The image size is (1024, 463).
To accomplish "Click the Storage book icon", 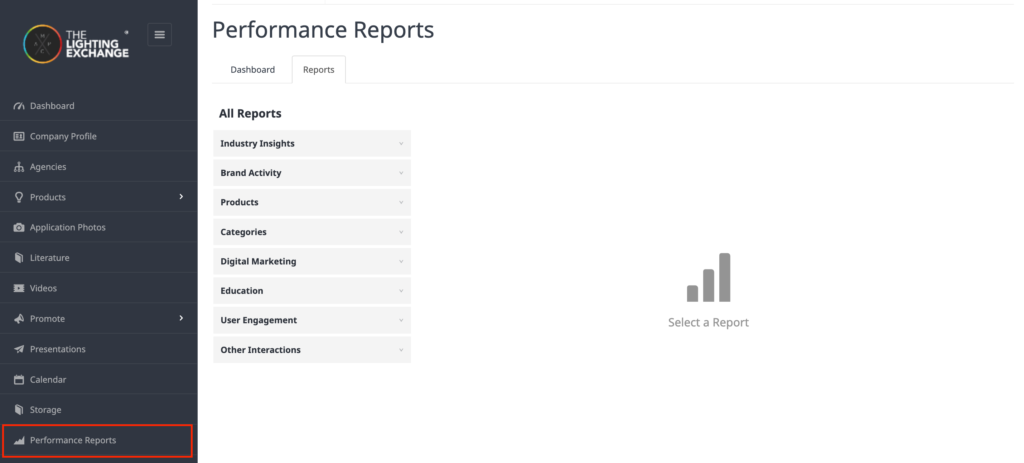I will coord(19,410).
